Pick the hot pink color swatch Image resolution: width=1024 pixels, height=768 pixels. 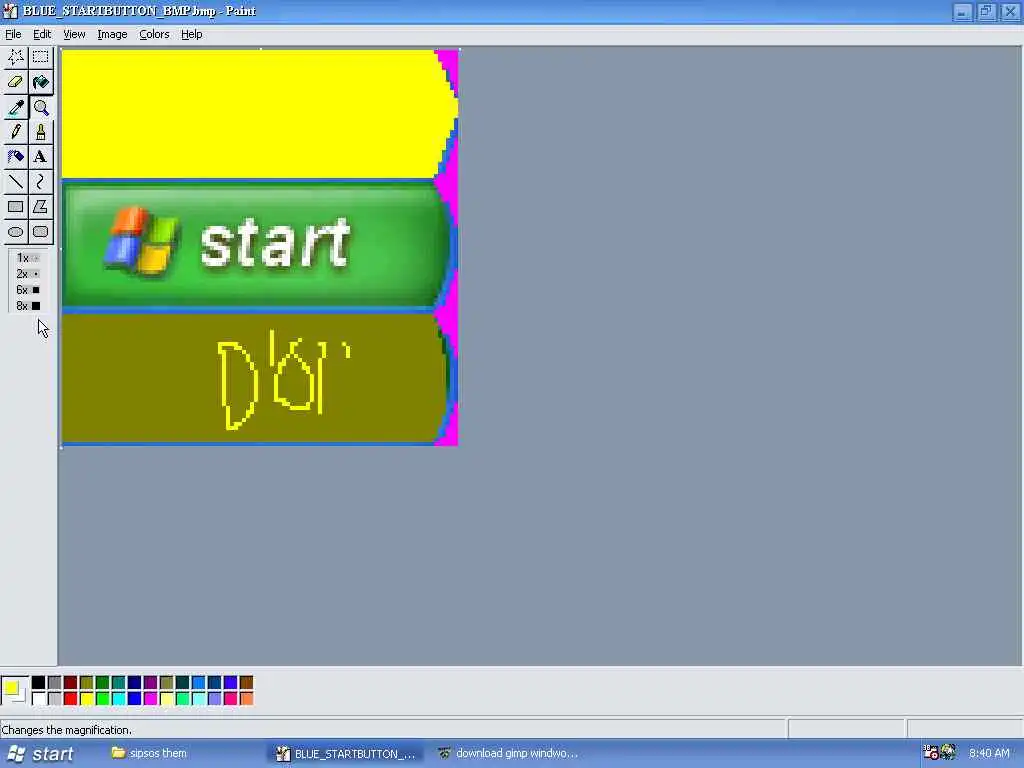tap(231, 699)
